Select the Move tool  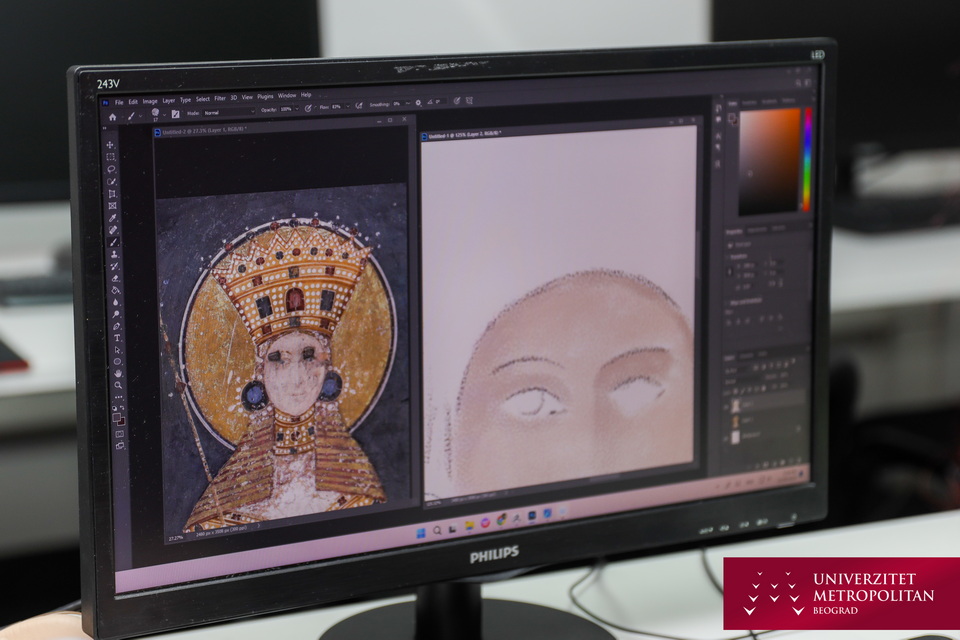point(110,145)
